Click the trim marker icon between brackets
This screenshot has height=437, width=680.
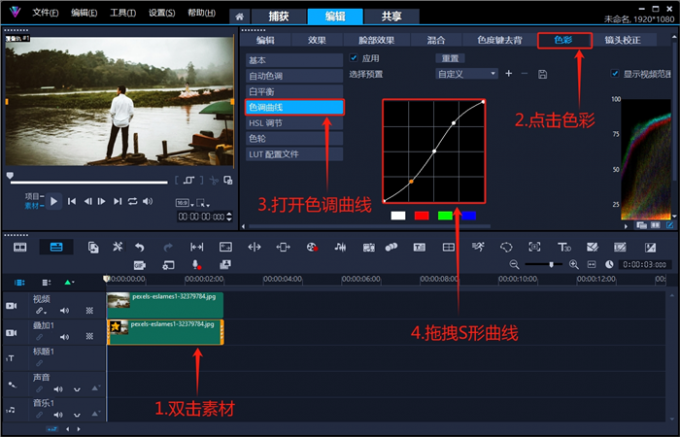click(x=189, y=180)
